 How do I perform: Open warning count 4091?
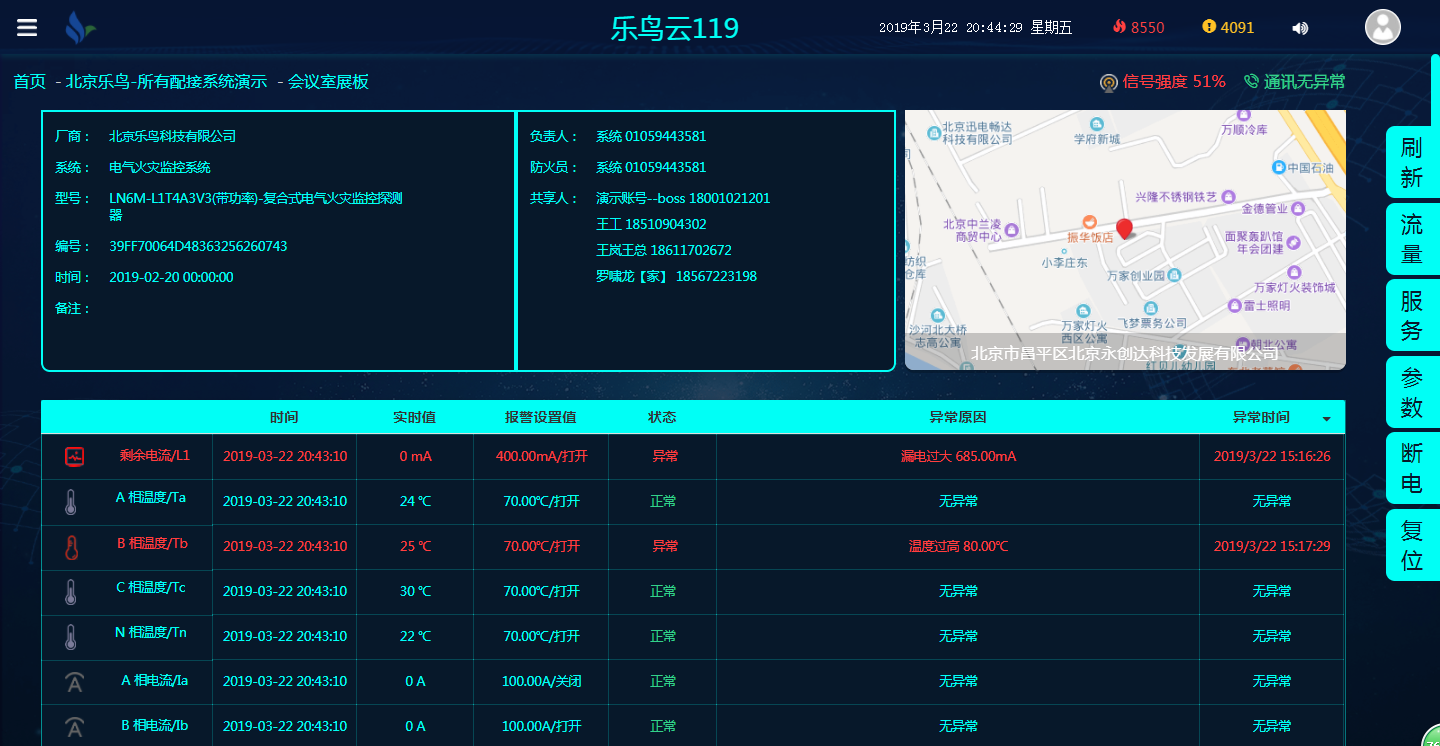pyautogui.click(x=1228, y=27)
